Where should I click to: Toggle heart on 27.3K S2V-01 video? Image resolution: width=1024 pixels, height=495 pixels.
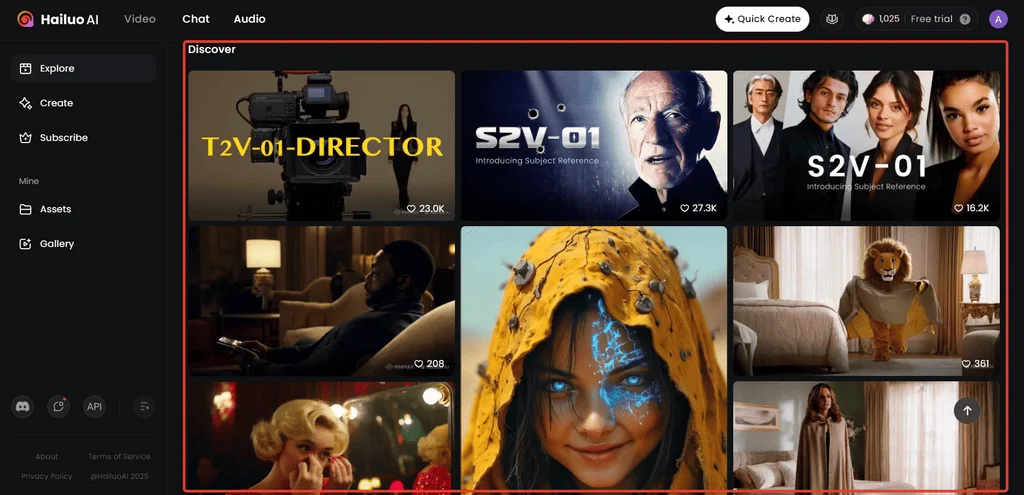pos(685,208)
